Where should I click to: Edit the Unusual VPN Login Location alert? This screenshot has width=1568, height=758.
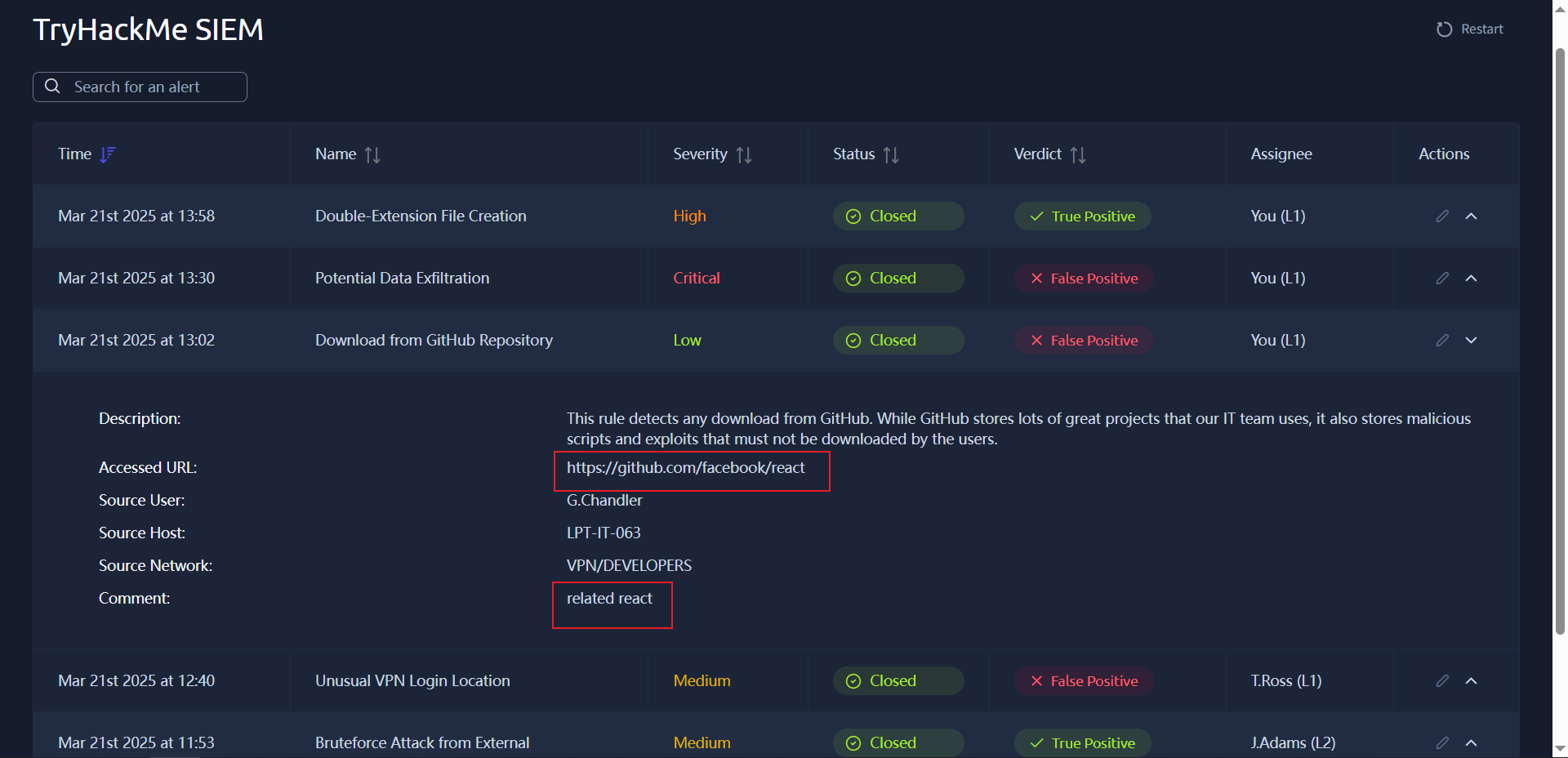point(1442,681)
